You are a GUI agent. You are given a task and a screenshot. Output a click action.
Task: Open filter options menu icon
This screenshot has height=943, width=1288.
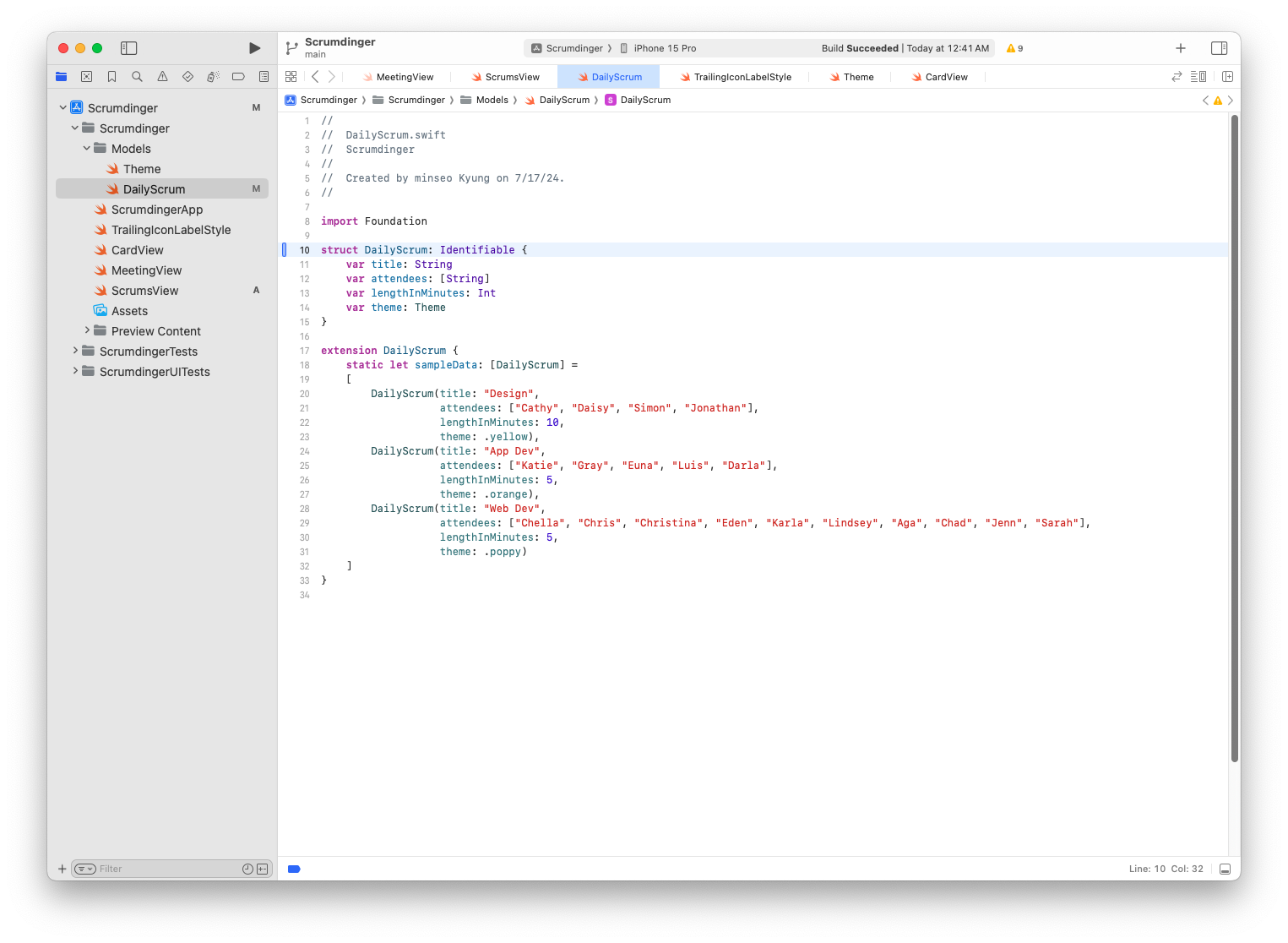[85, 869]
